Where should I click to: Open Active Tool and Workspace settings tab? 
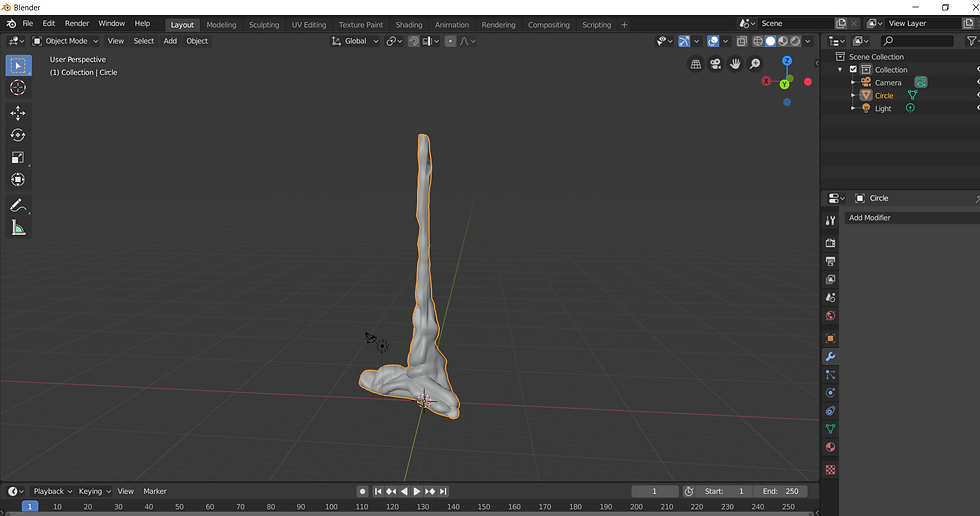pos(830,221)
